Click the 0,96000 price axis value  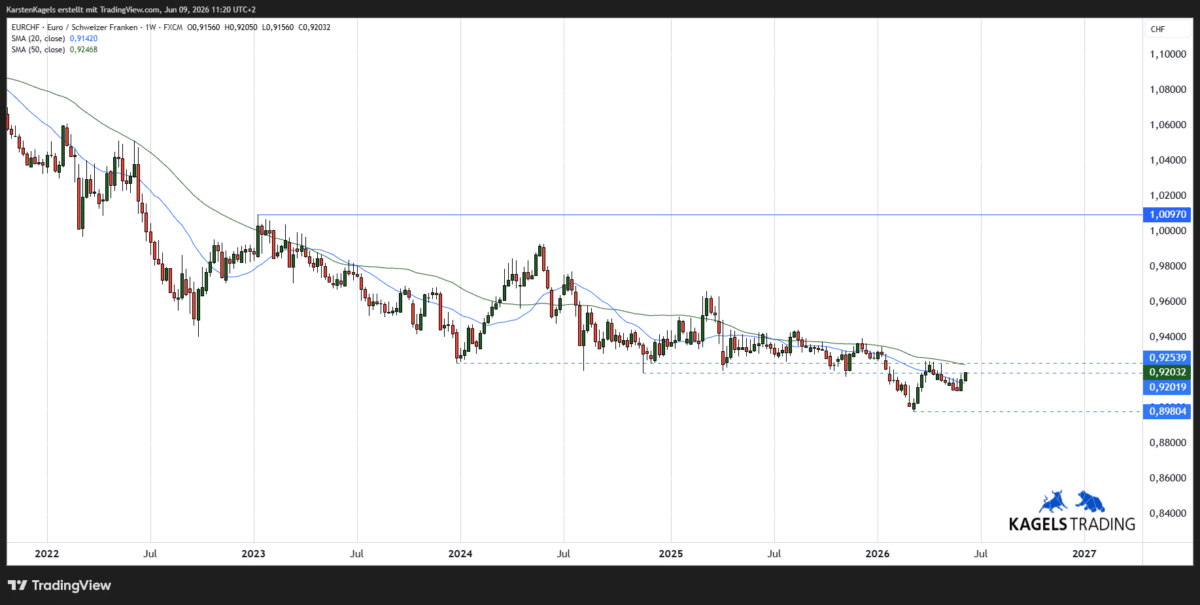1169,301
